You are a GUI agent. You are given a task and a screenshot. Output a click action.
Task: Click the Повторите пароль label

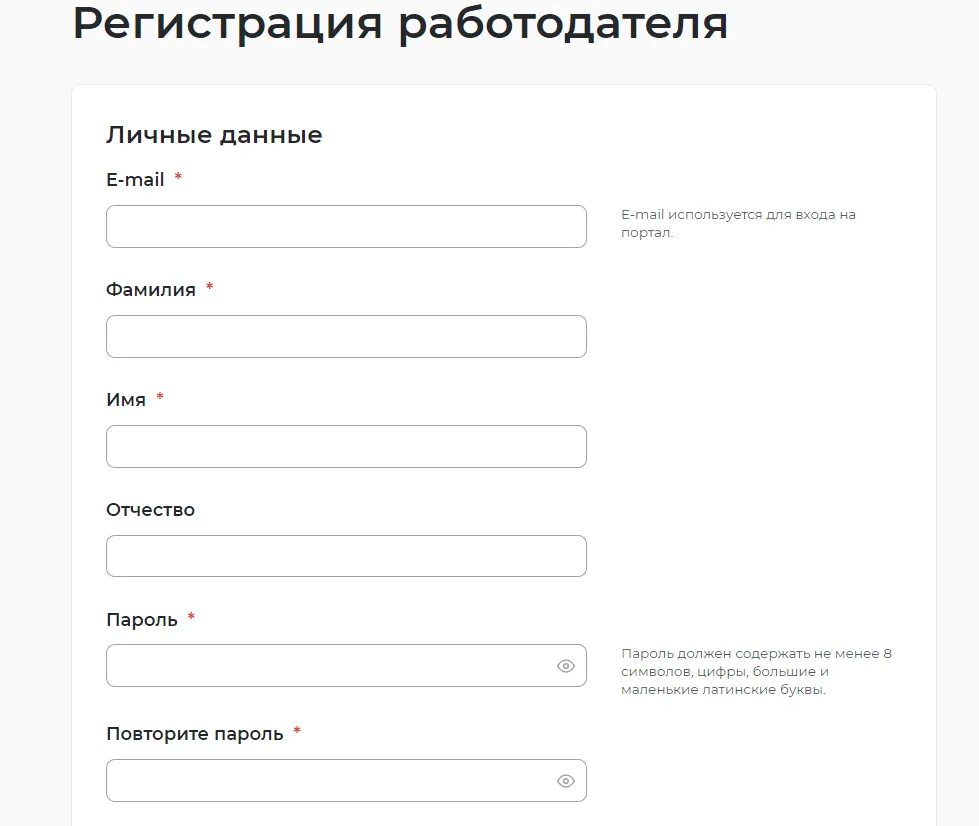pyautogui.click(x=195, y=734)
